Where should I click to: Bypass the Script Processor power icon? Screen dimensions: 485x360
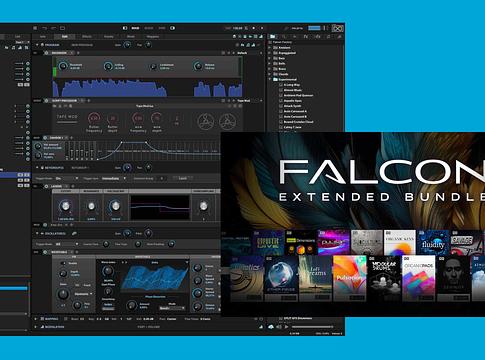coord(46,100)
